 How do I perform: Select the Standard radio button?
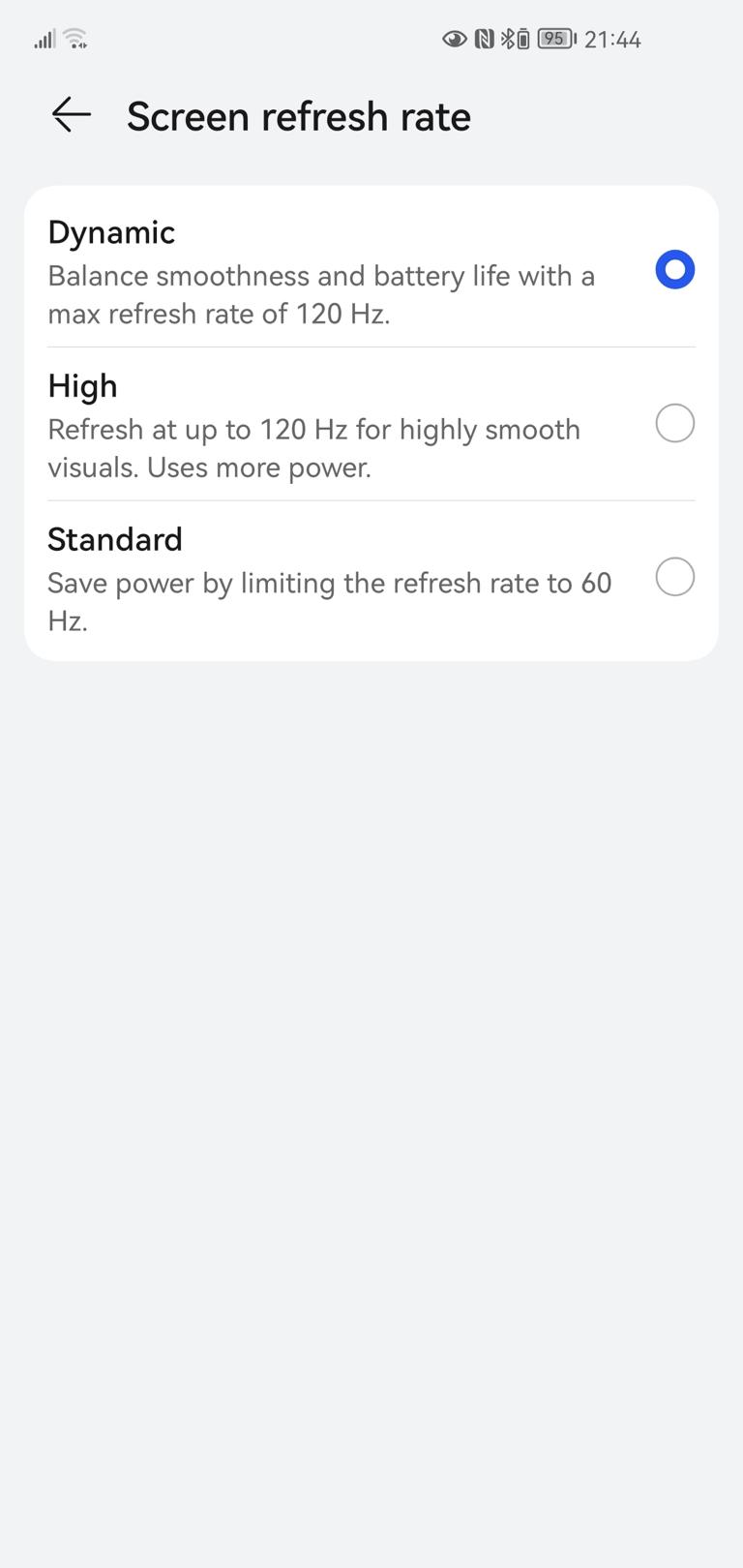coord(675,577)
